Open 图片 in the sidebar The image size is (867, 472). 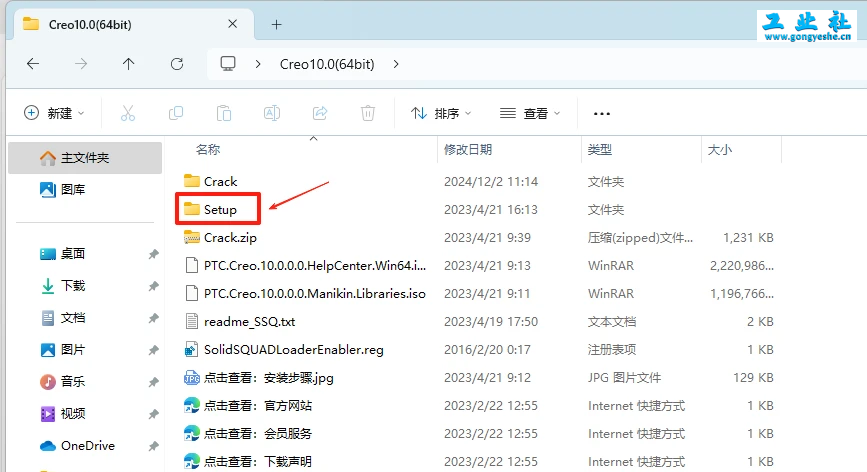72,350
